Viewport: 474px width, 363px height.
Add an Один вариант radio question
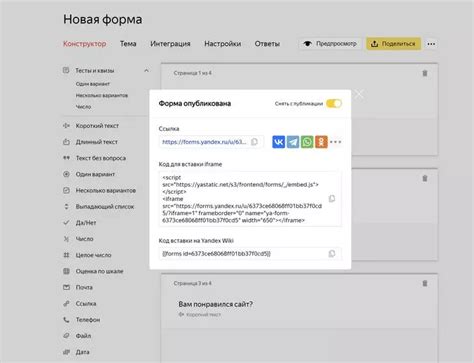click(89, 174)
